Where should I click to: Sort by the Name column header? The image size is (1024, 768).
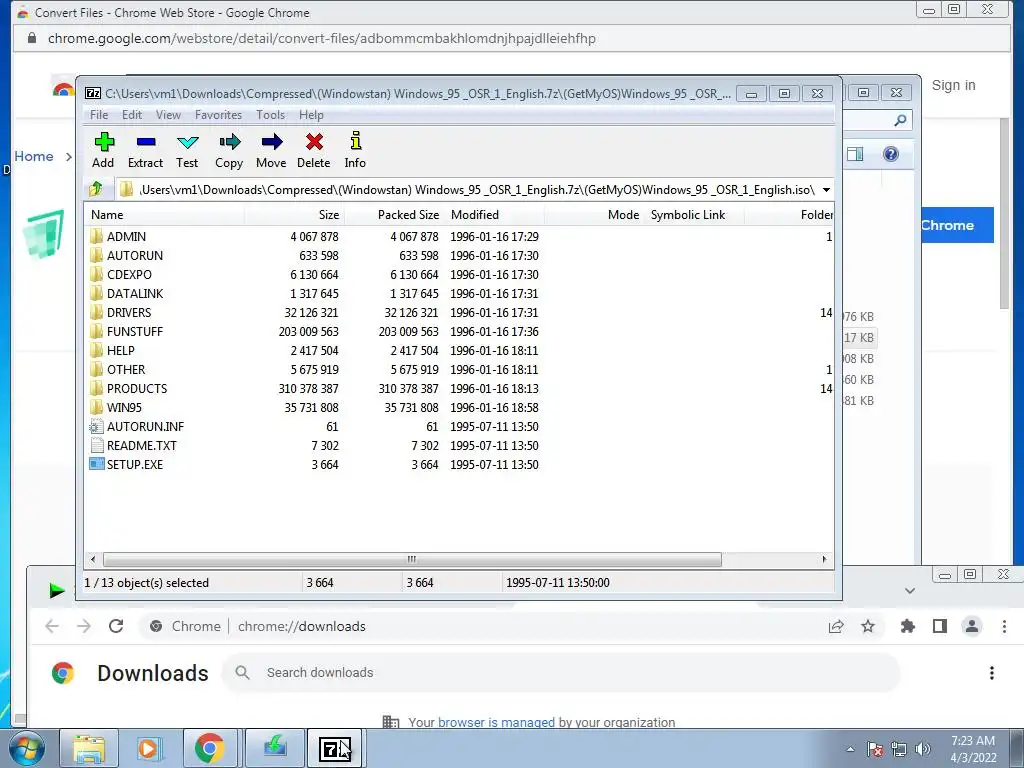[x=165, y=215]
